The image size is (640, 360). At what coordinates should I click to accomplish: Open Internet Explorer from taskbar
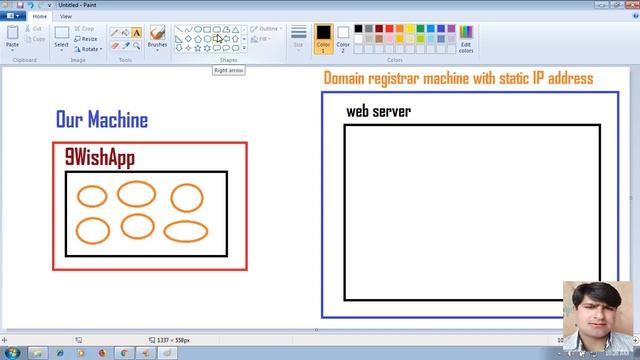(x=60, y=353)
